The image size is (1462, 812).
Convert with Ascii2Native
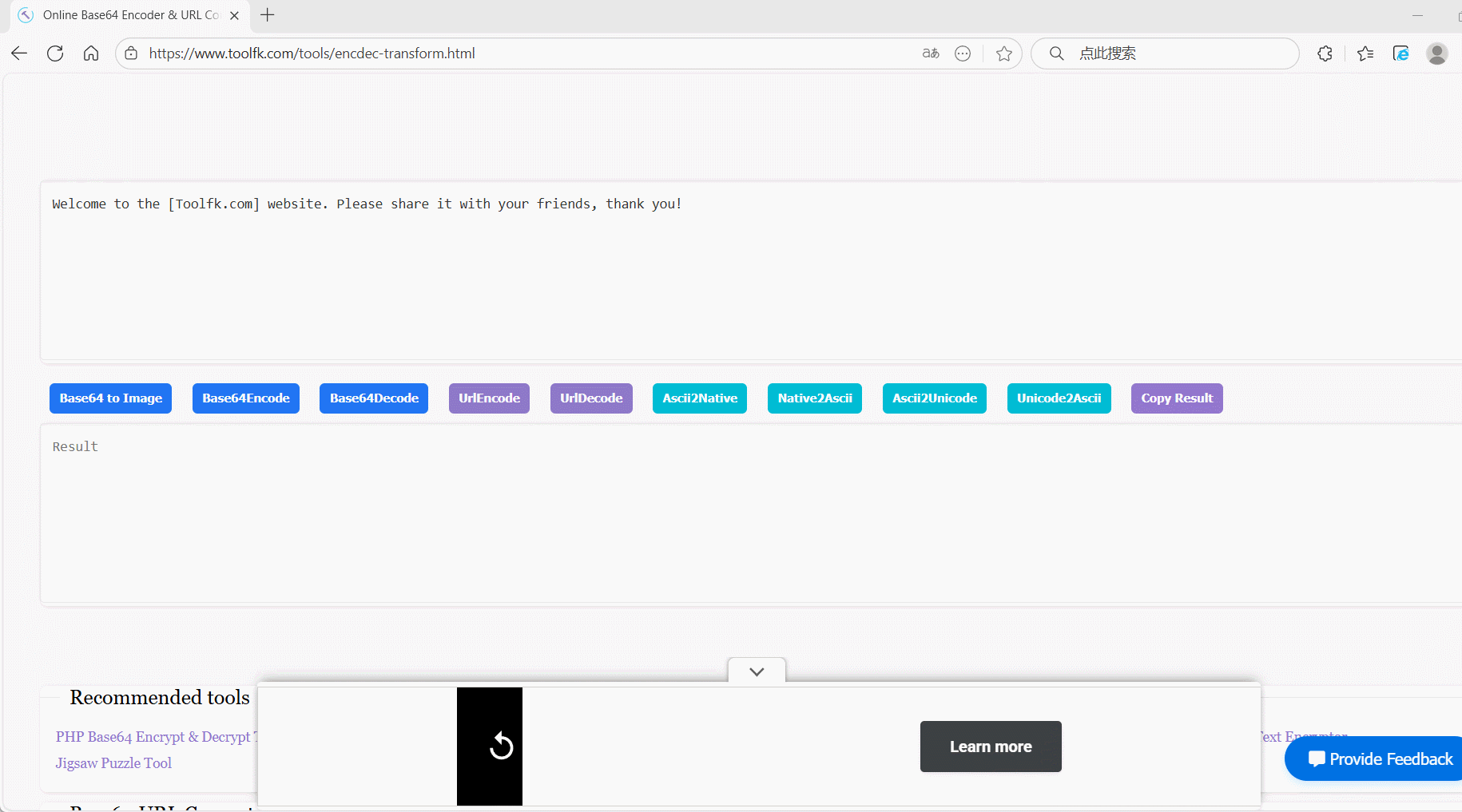coord(700,398)
